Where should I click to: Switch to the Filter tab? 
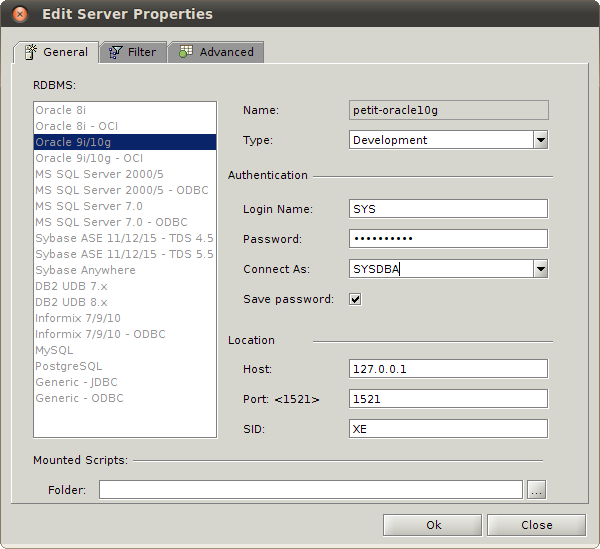click(133, 52)
